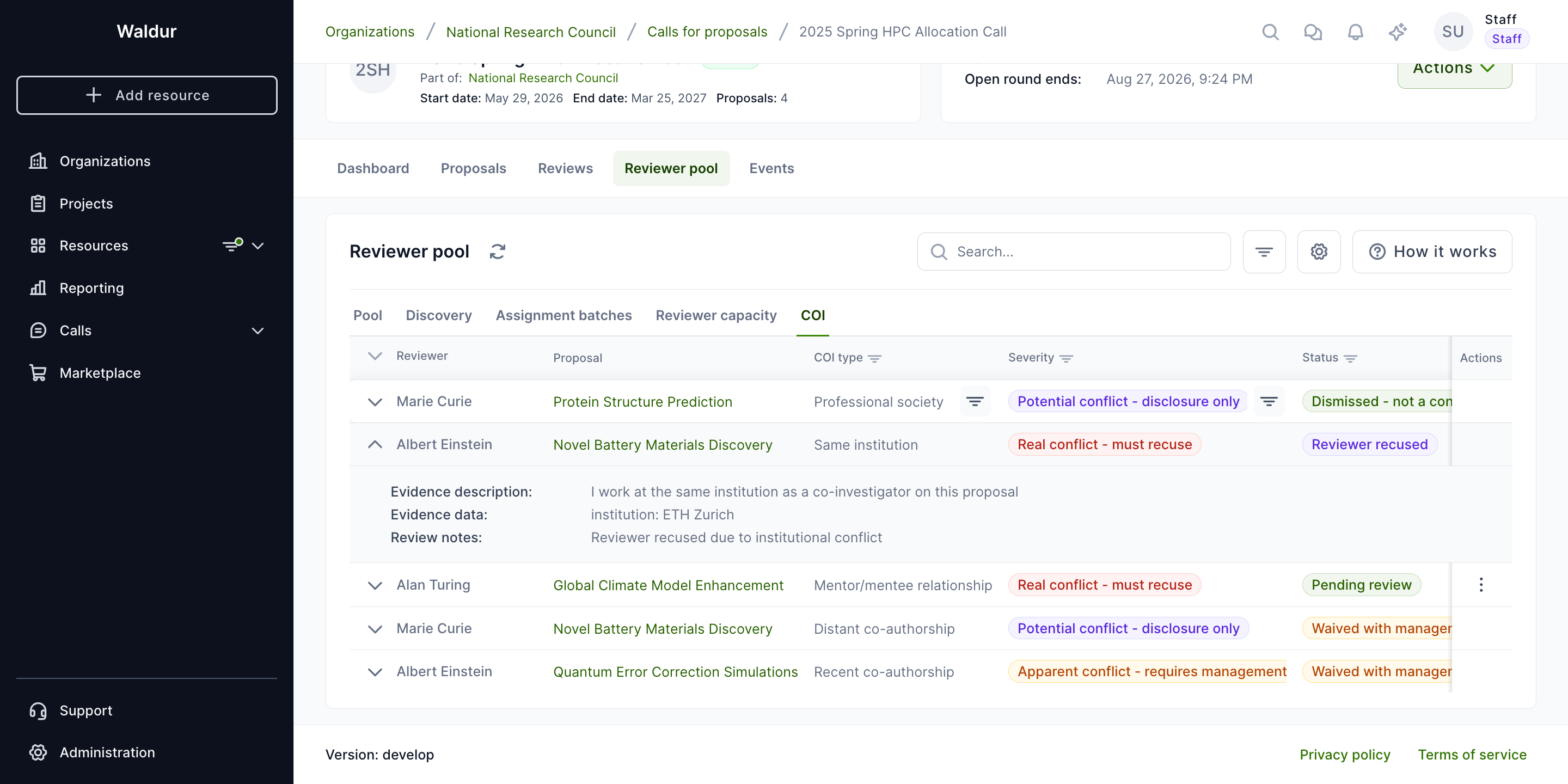Open row actions menu for Alan Turing

[1480, 585]
